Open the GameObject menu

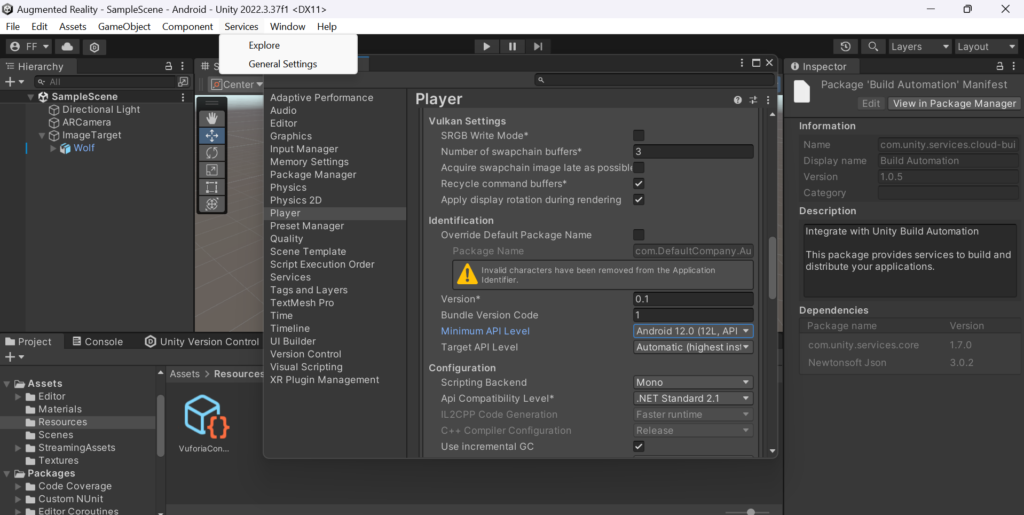click(x=124, y=27)
